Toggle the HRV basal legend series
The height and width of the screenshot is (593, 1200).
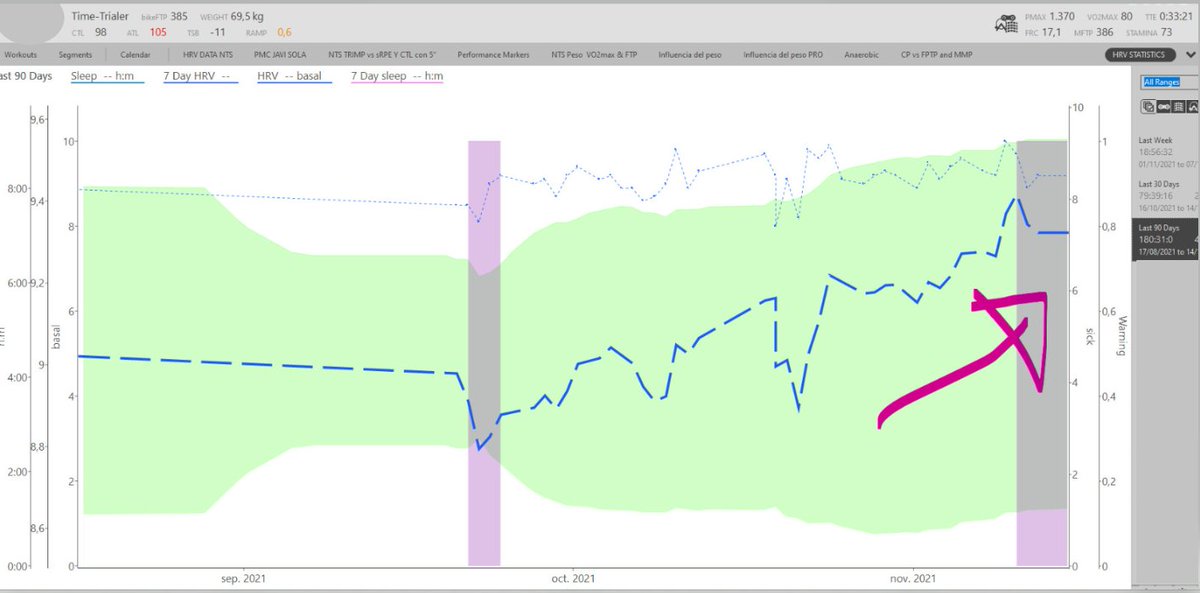[x=295, y=76]
